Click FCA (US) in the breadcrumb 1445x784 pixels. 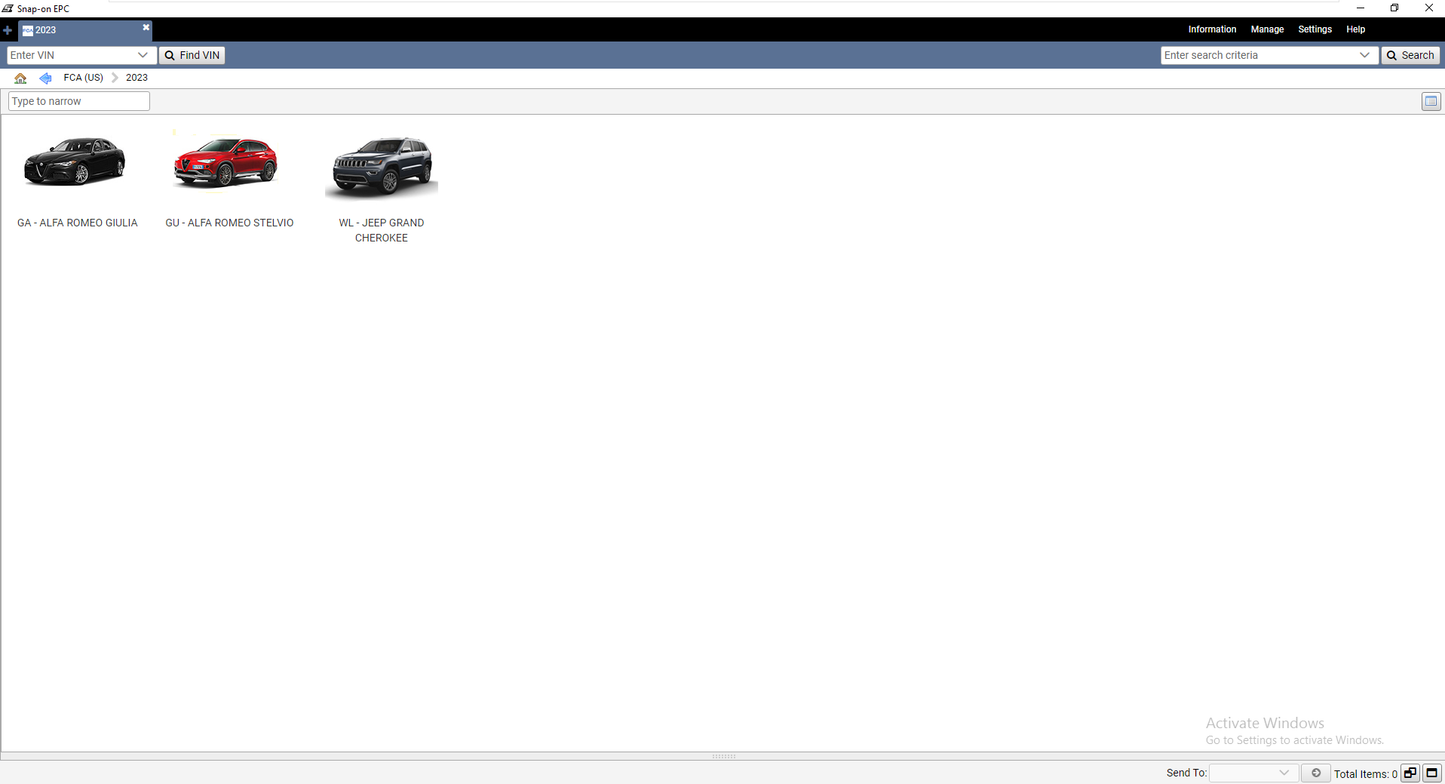point(83,78)
